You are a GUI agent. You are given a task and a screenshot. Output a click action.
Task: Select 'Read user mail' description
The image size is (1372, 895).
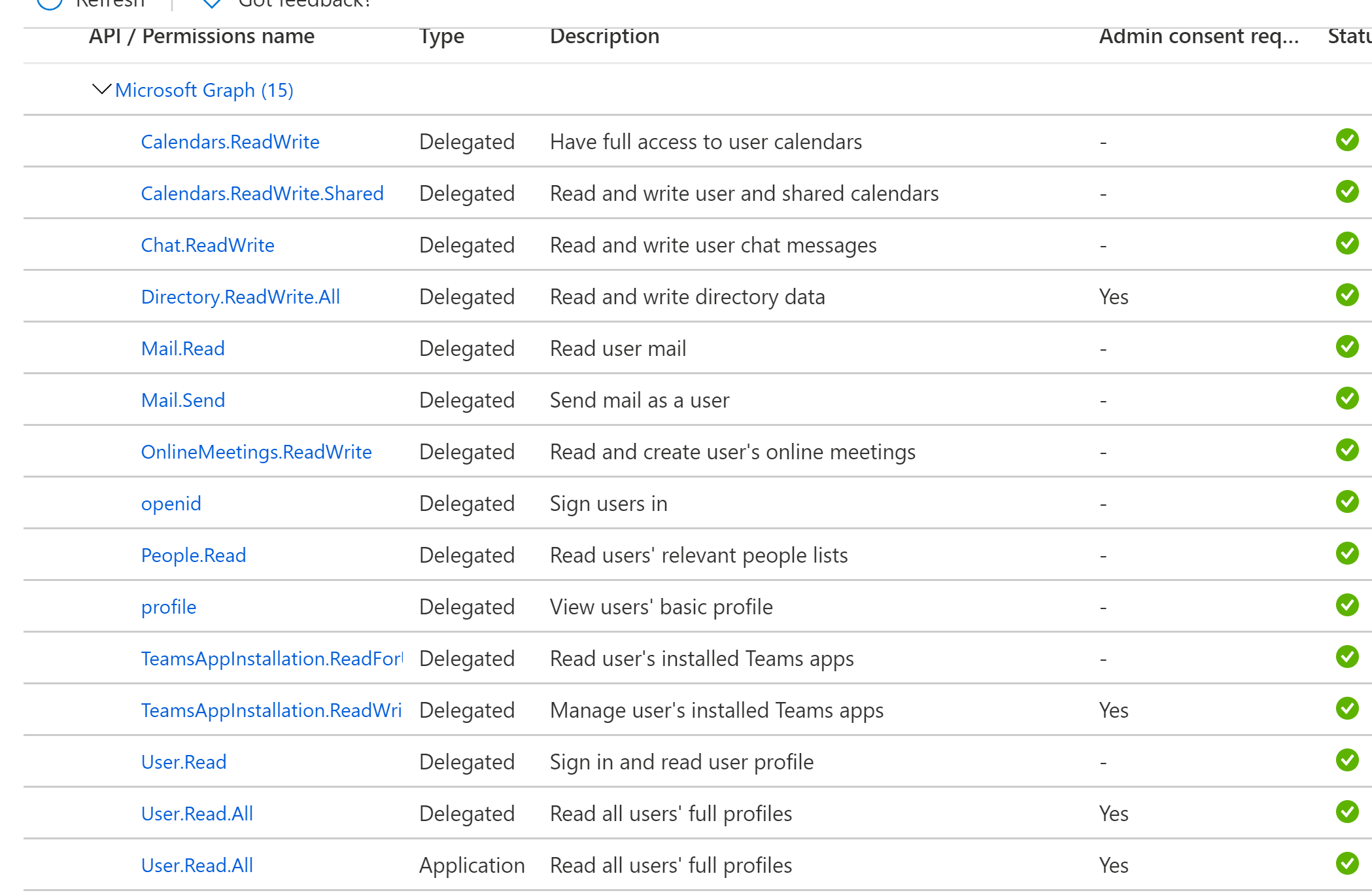tap(618, 348)
